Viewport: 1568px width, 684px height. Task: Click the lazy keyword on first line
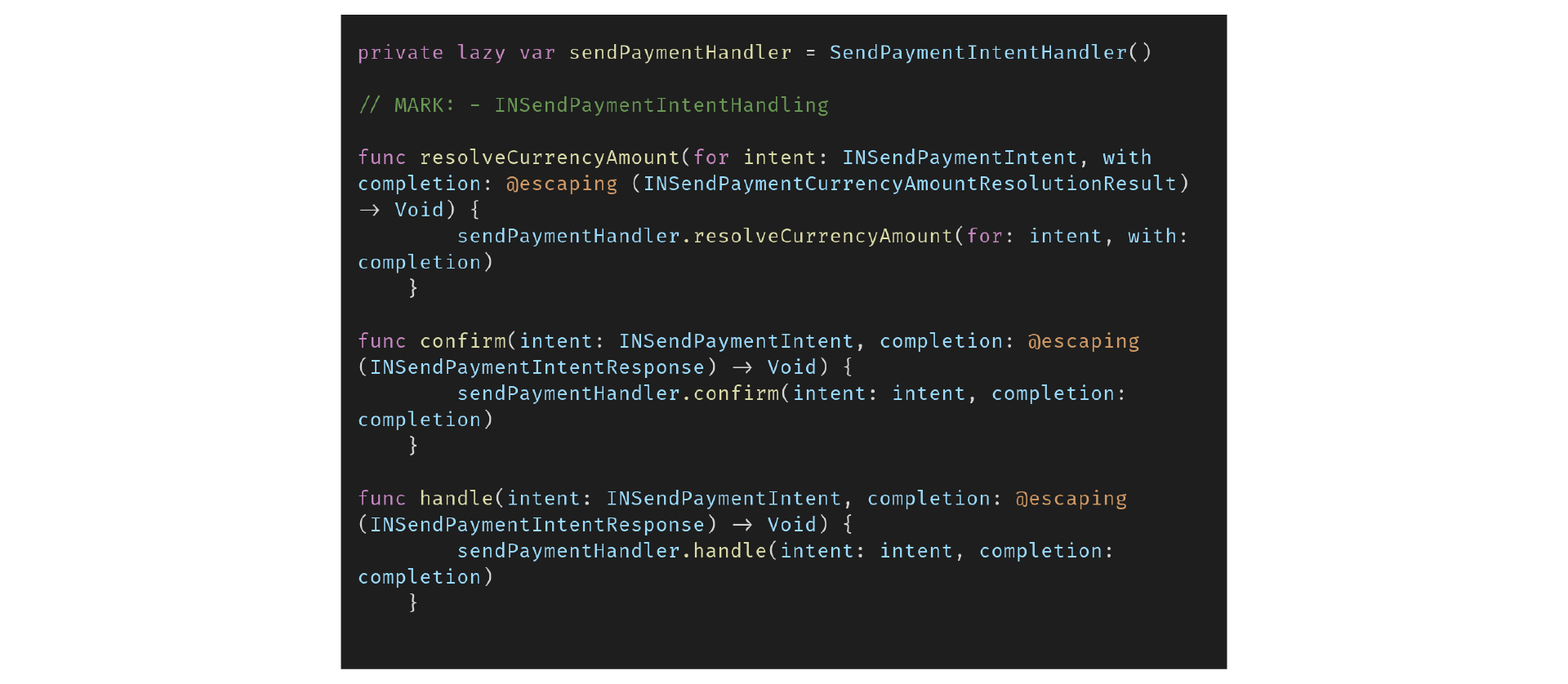click(x=482, y=53)
